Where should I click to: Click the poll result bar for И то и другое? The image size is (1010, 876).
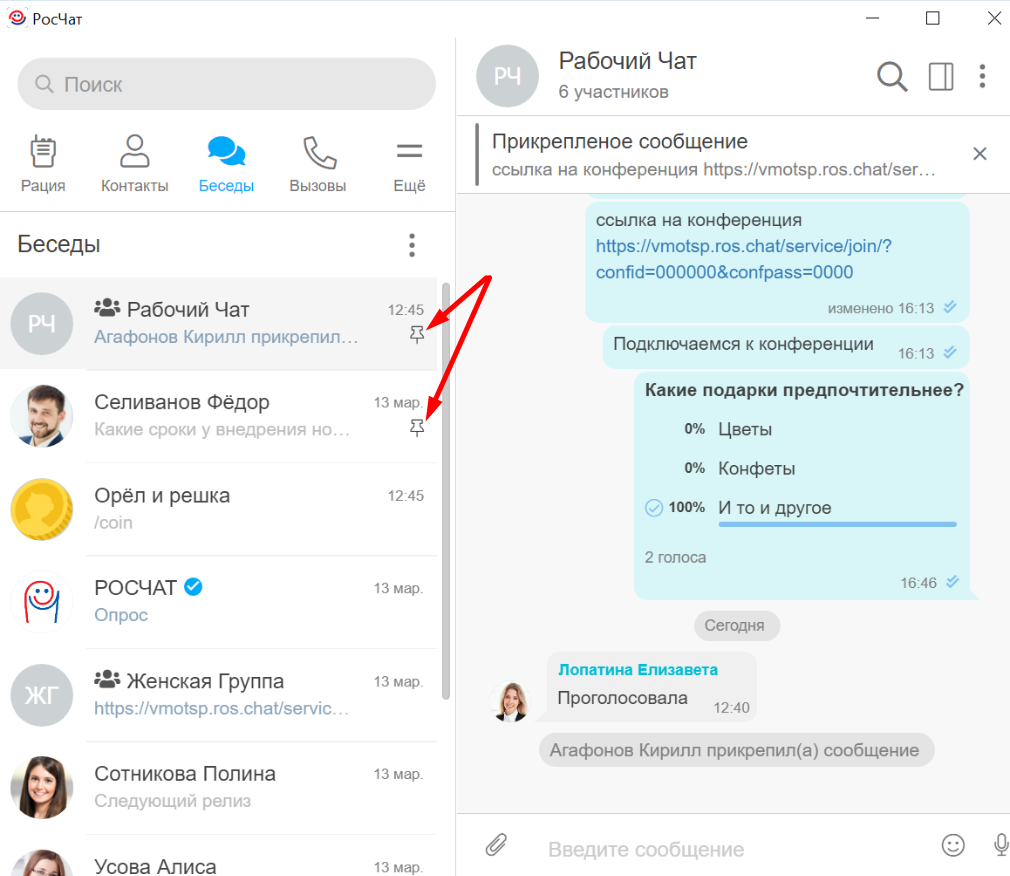[x=837, y=523]
